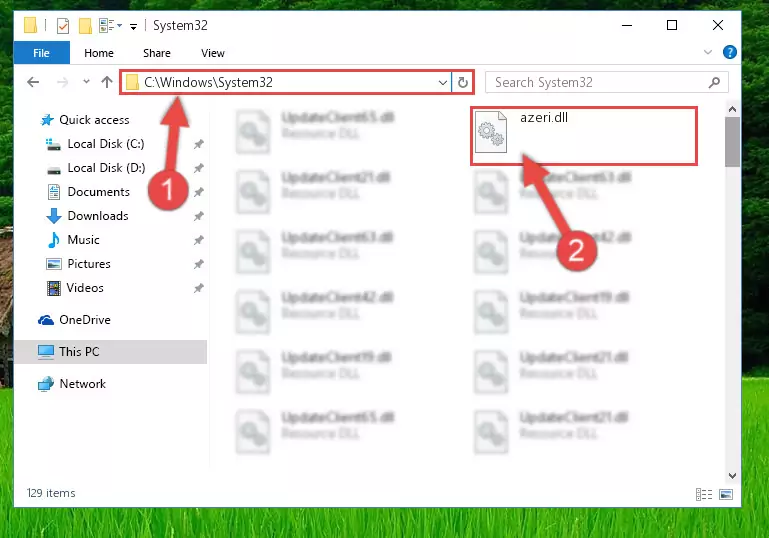This screenshot has width=769, height=538.
Task: Open Windows Explorer help
Action: coord(730,52)
